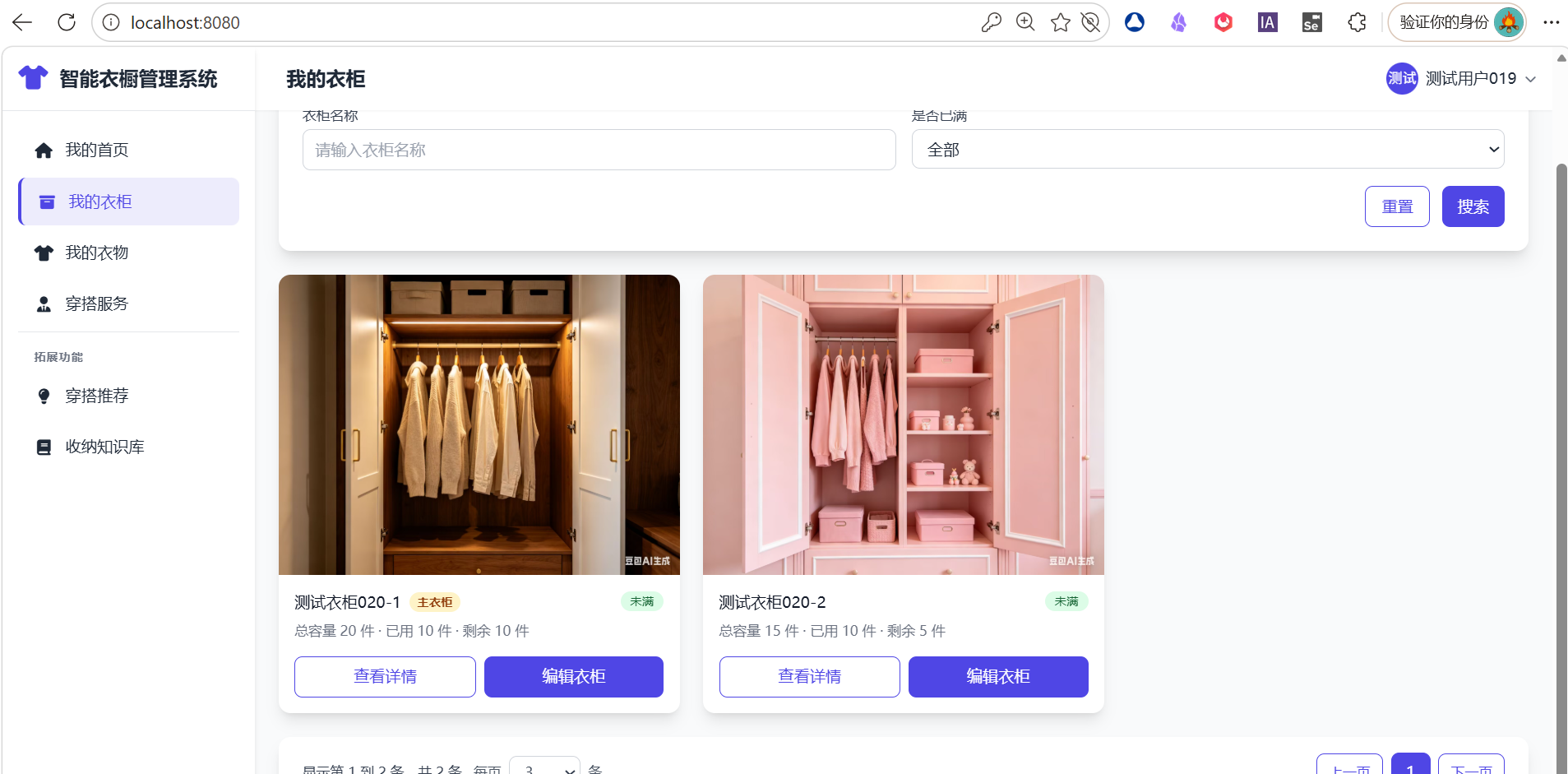Open tracking prevention icon in address bar
The image size is (1568, 774).
click(x=1091, y=22)
